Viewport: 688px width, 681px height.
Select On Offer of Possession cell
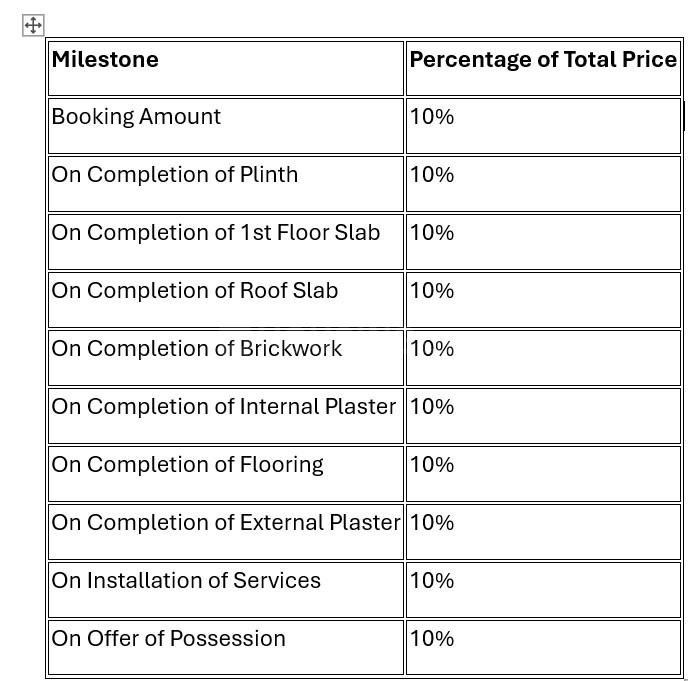[226, 647]
